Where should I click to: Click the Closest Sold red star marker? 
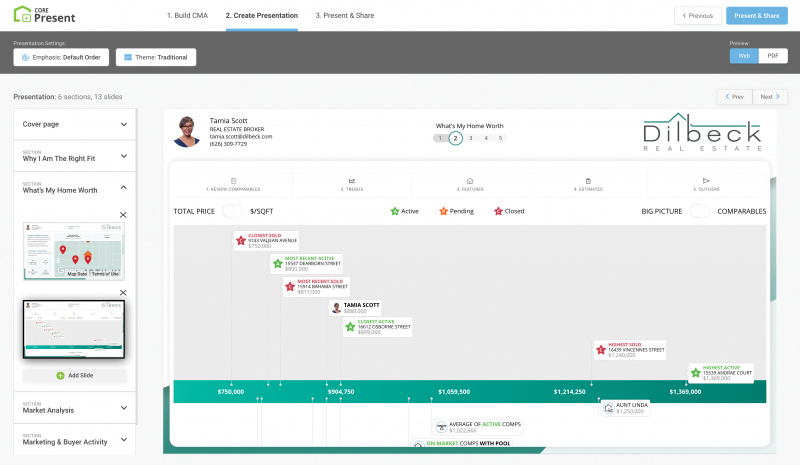click(x=241, y=240)
